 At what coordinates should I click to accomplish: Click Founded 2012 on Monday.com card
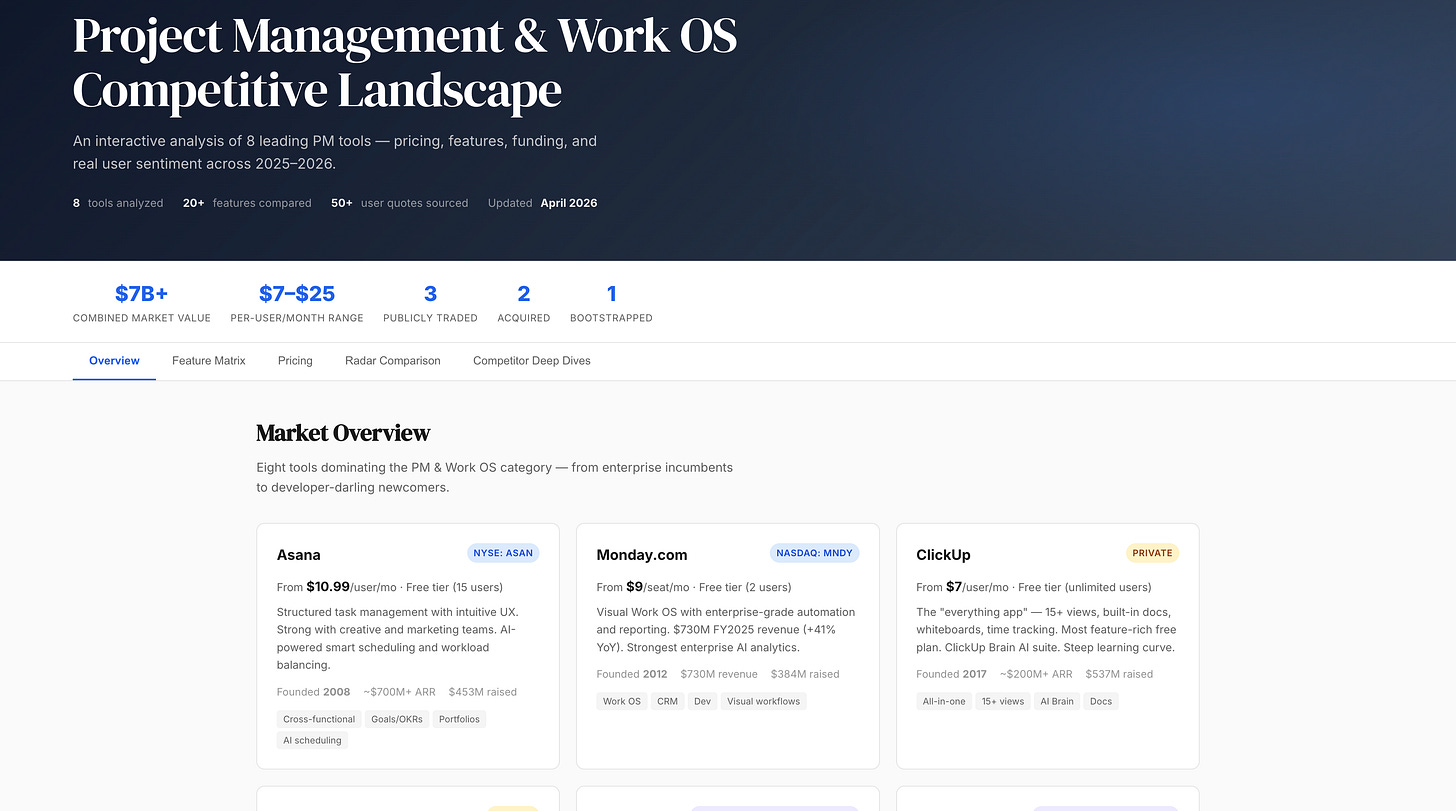pos(632,674)
